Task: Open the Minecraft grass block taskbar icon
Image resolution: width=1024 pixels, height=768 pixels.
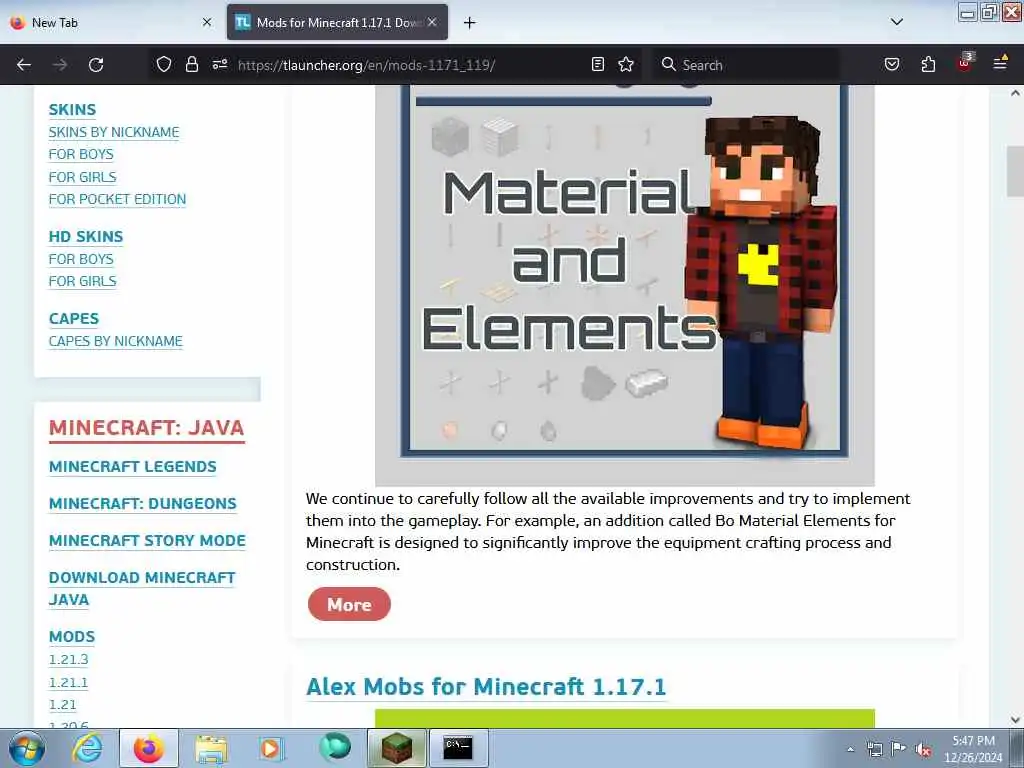Action: point(396,748)
